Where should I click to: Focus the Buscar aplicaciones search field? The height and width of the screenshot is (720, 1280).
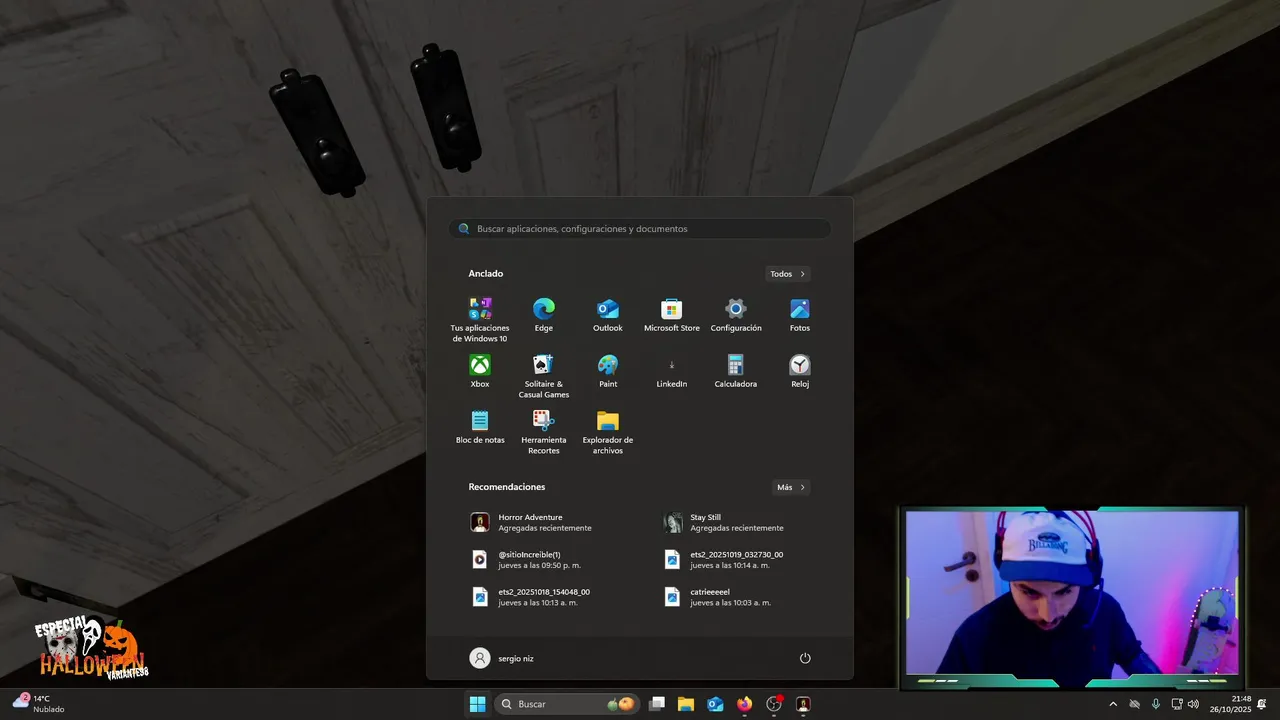click(x=640, y=229)
